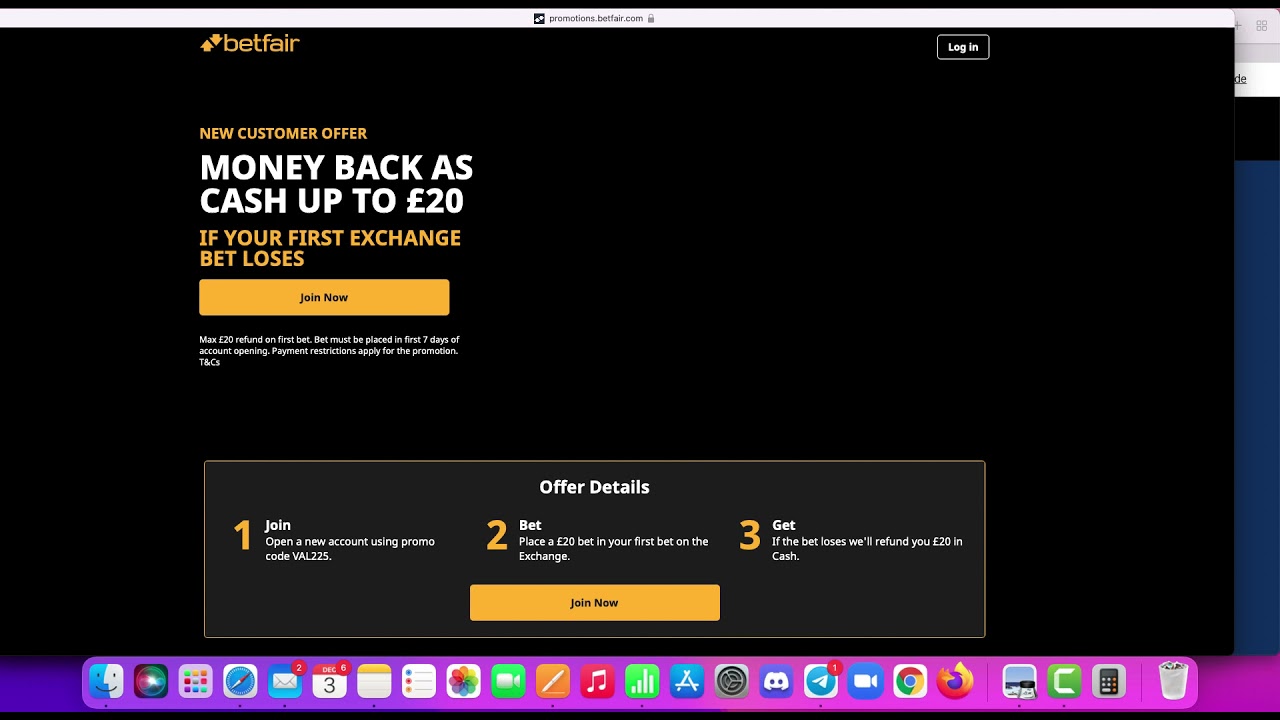
Task: Open the Photos app in the dock
Action: click(463, 682)
